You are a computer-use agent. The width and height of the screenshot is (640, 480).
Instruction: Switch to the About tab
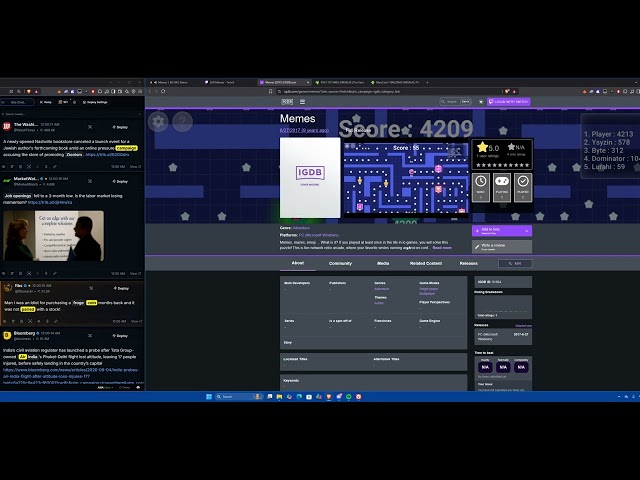(298, 263)
